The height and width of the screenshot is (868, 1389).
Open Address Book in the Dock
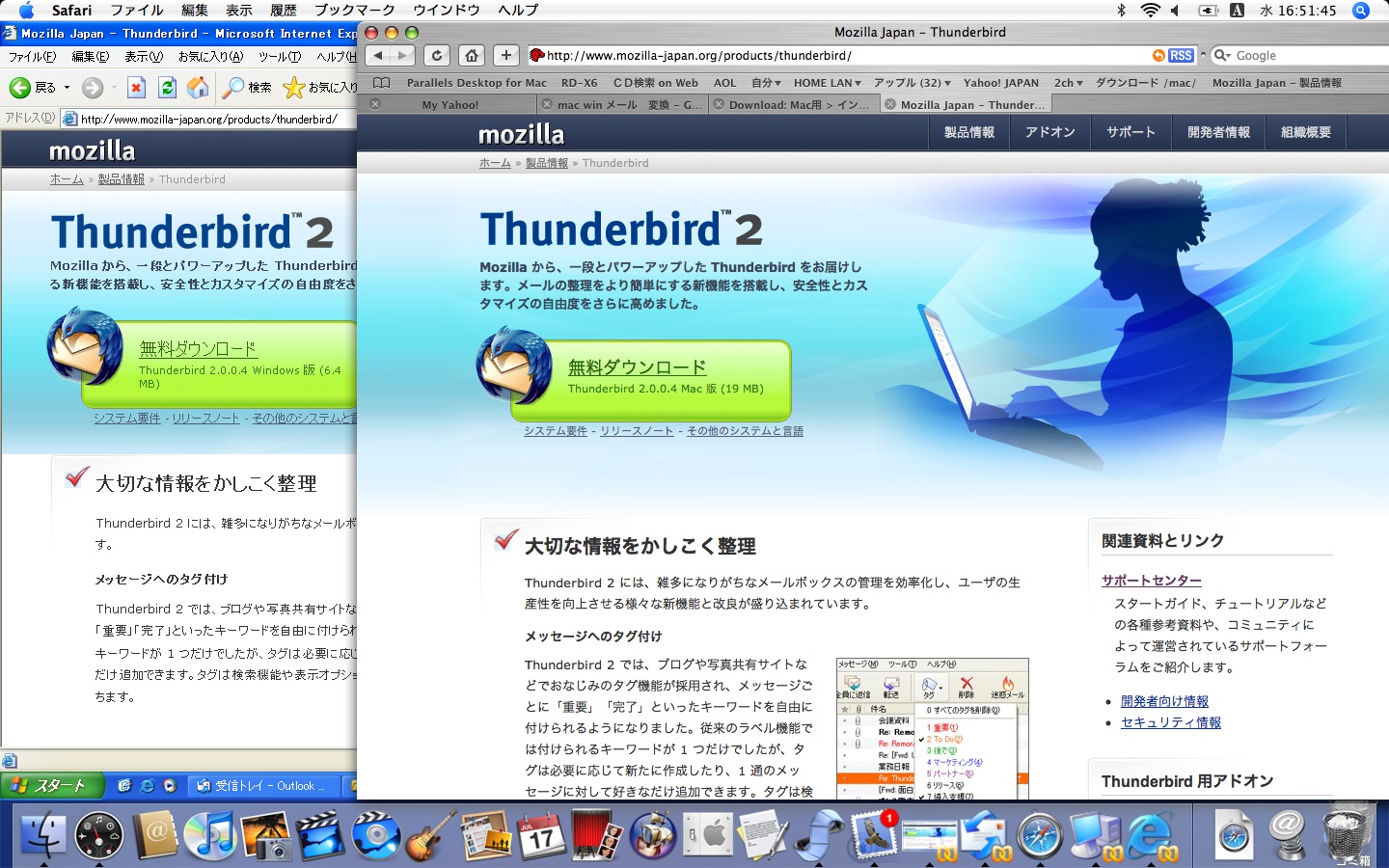tap(155, 835)
